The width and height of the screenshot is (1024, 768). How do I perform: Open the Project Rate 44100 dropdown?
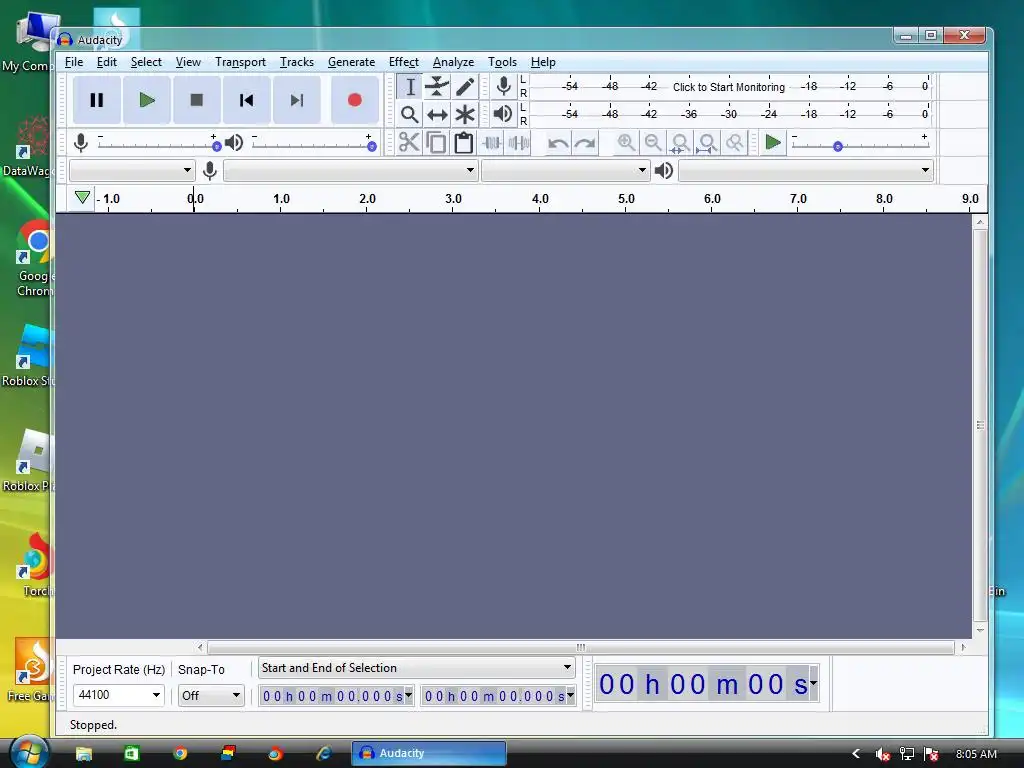[118, 695]
